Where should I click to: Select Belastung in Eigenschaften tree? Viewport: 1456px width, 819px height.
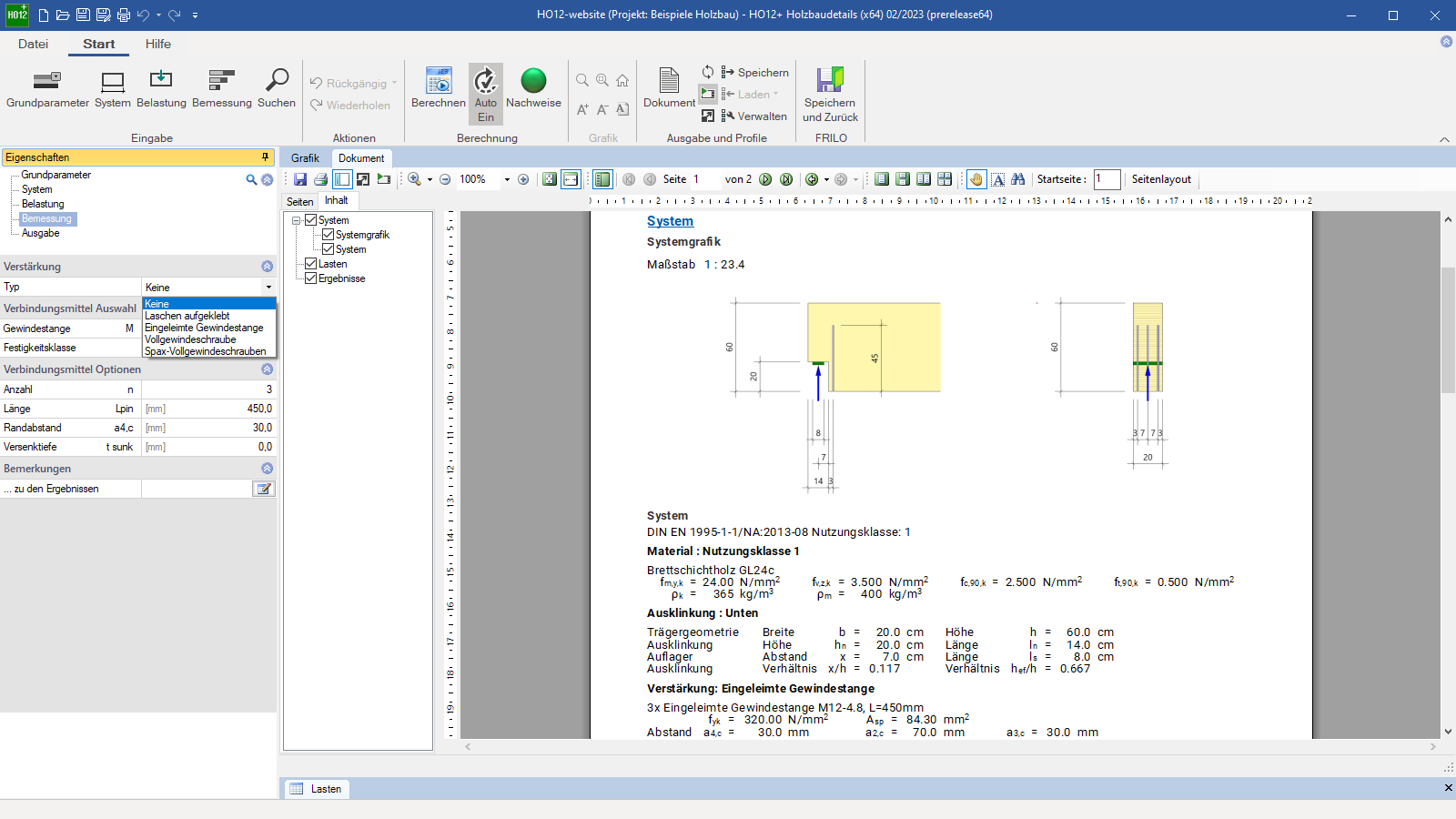point(43,204)
